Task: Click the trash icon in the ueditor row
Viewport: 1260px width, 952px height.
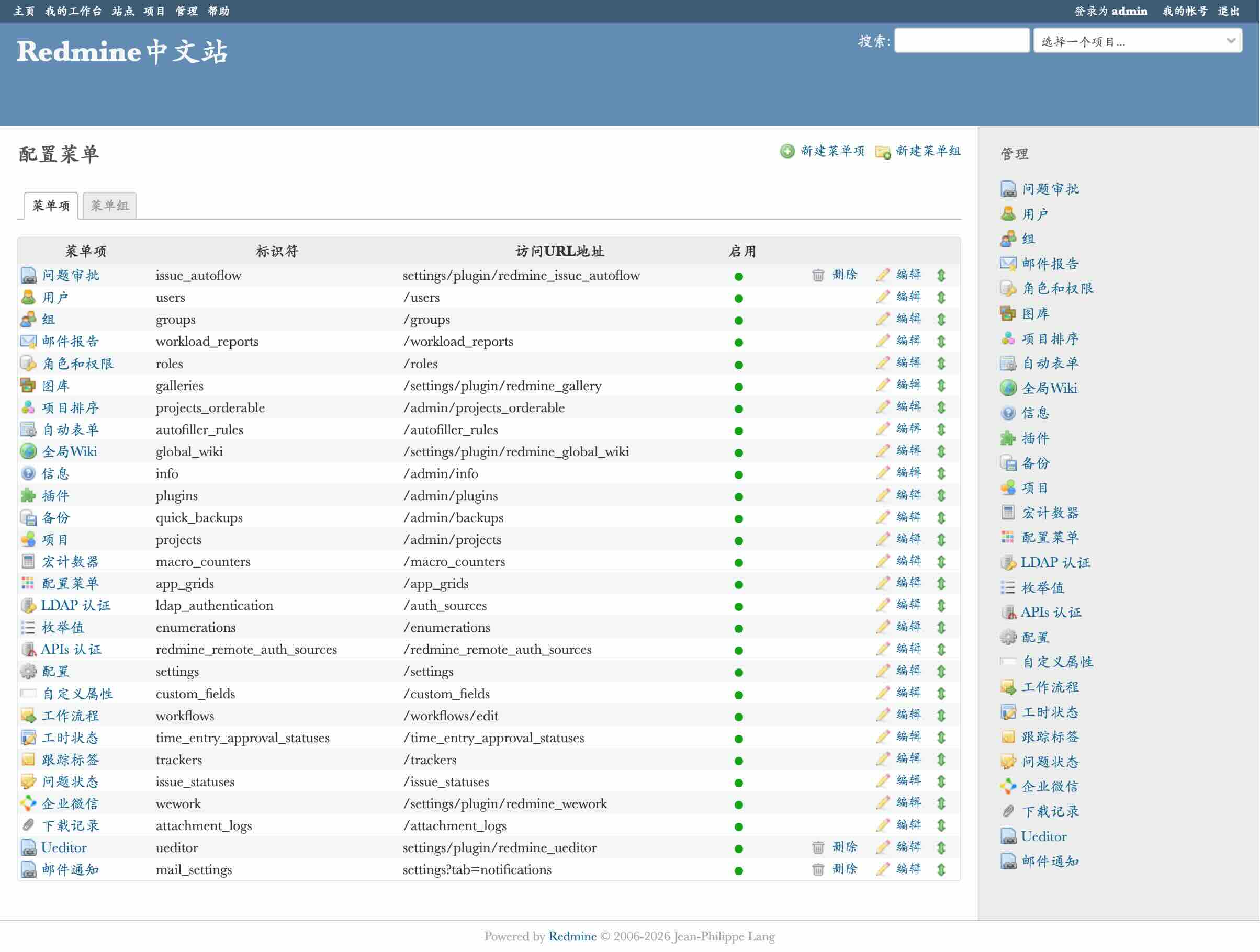Action: point(818,848)
